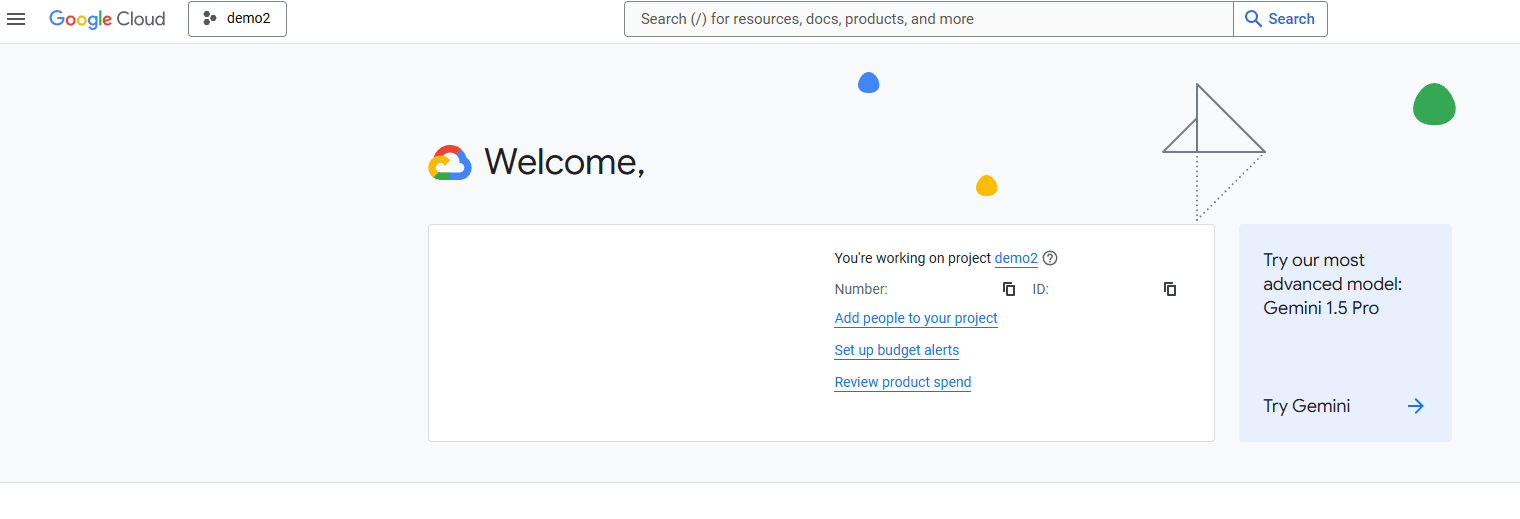
Task: Click the Try Gemini arrow icon
Action: point(1415,406)
